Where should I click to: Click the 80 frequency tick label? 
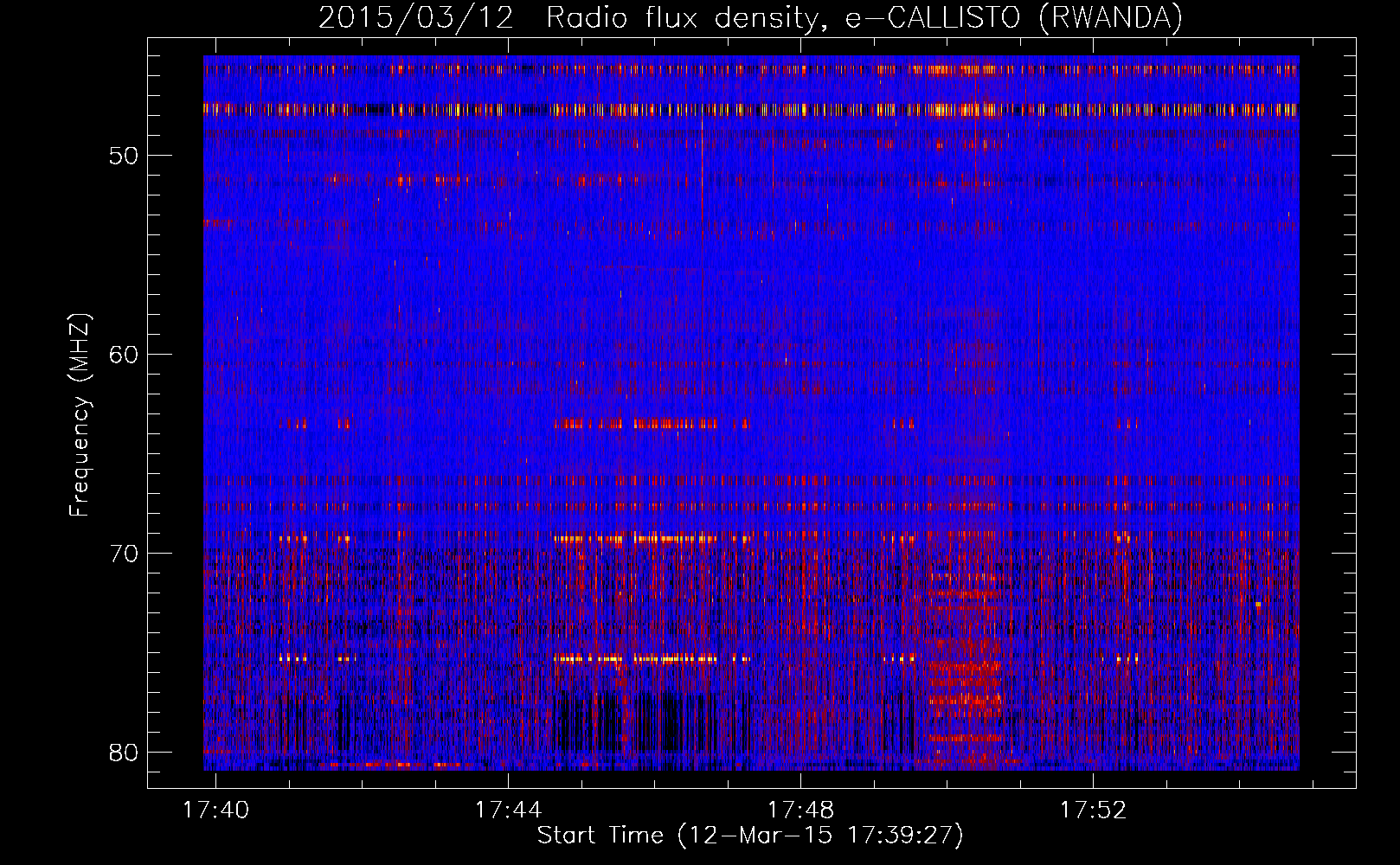tap(124, 753)
